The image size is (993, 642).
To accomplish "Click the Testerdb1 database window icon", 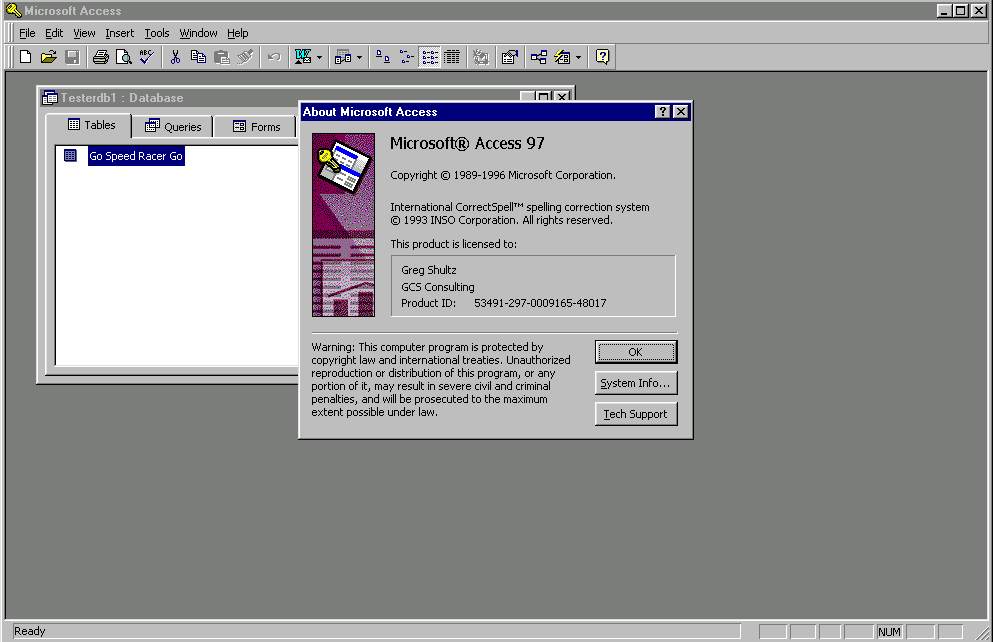I will click(x=50, y=98).
